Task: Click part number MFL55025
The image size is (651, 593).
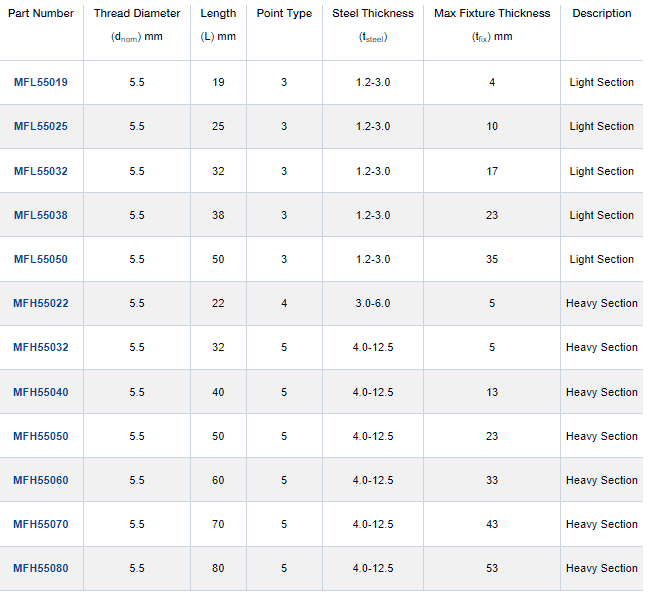Action: (x=41, y=127)
